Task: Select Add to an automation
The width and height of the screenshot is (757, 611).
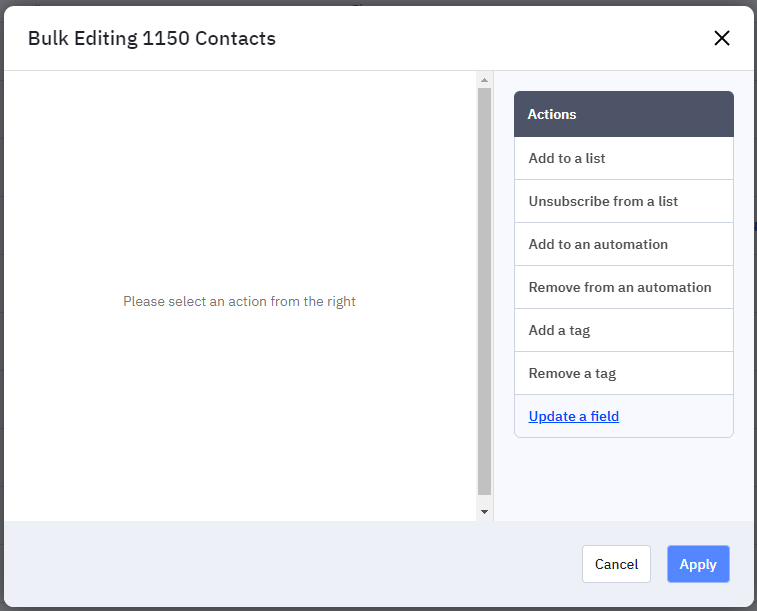Action: point(624,244)
